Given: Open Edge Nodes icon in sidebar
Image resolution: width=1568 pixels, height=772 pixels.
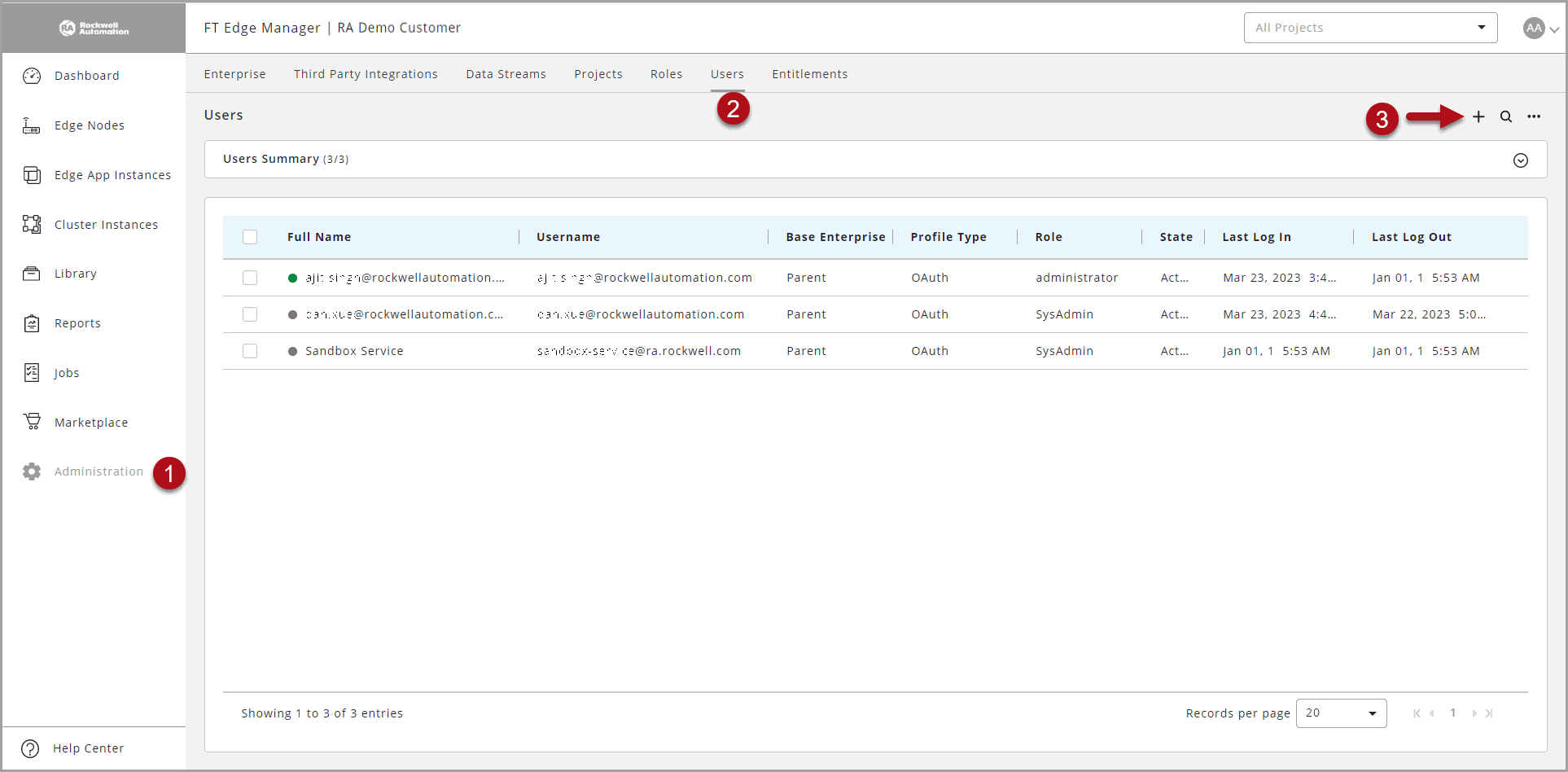Looking at the screenshot, I should [x=32, y=125].
